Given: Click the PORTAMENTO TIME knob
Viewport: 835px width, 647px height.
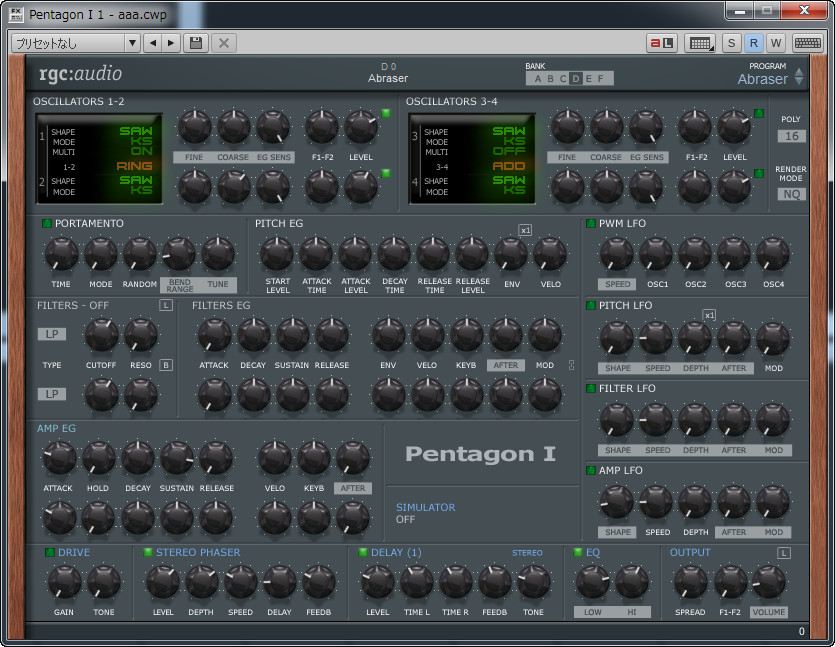Looking at the screenshot, I should (x=61, y=253).
